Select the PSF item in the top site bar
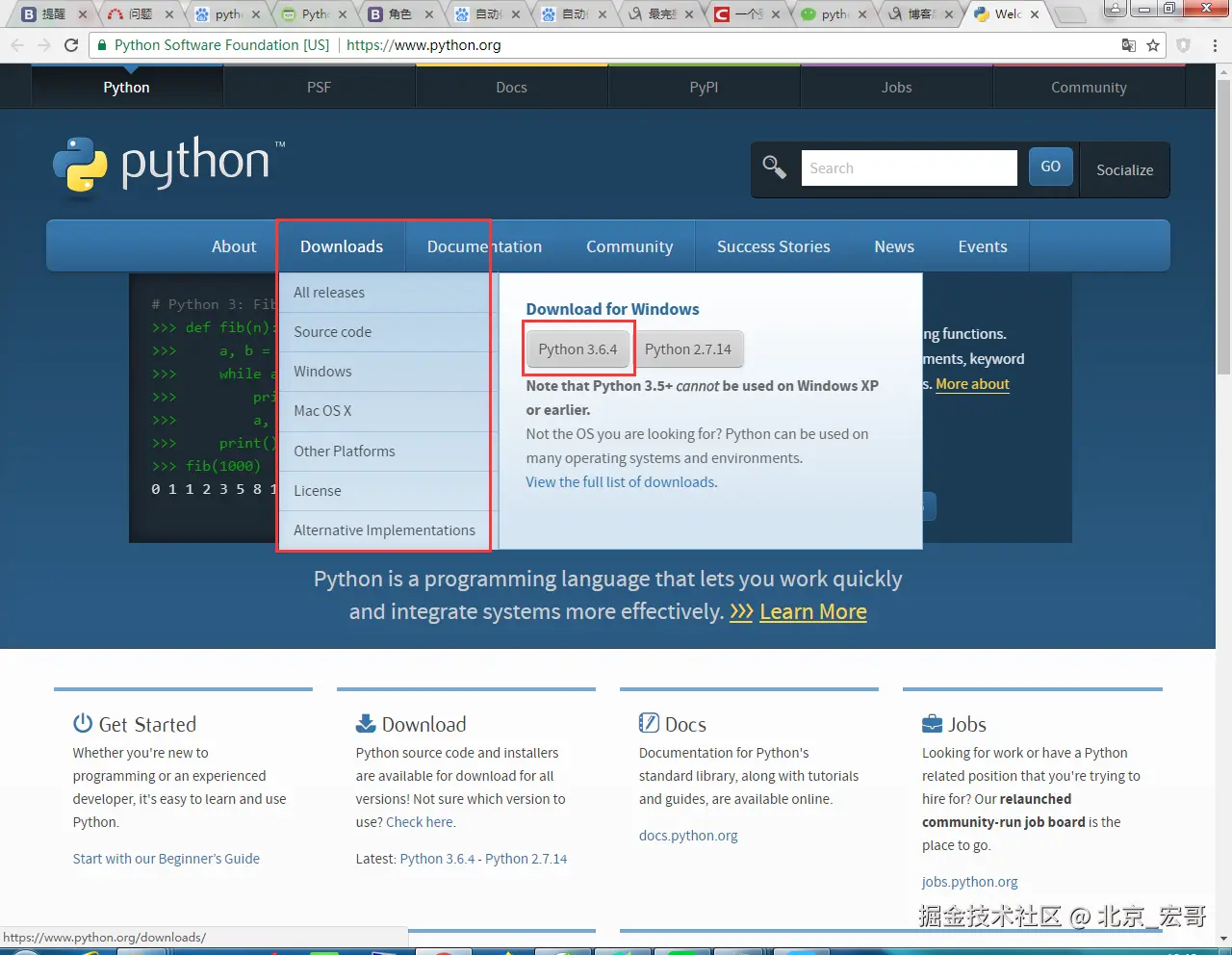The width and height of the screenshot is (1232, 955). pos(319,87)
